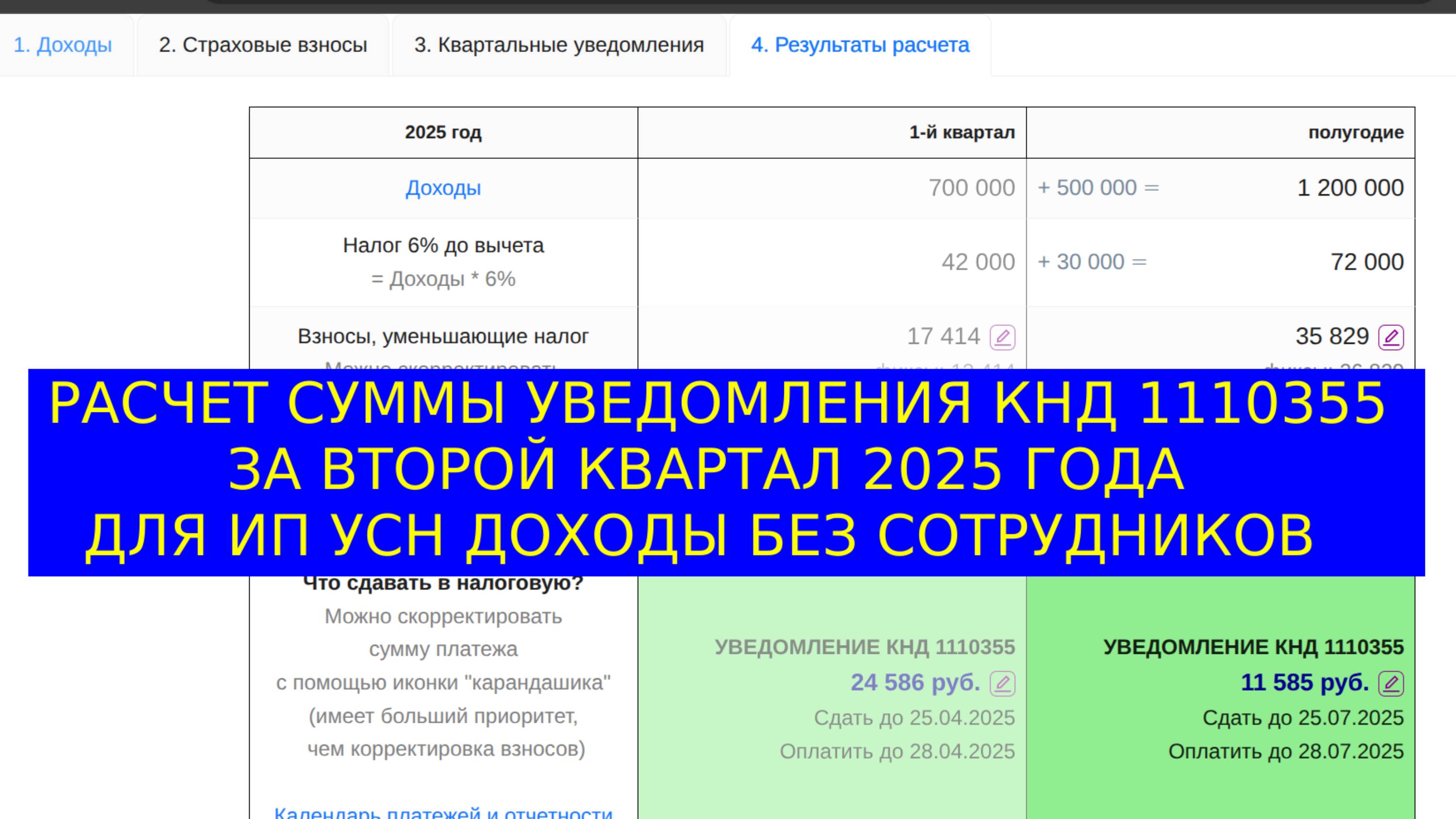Viewport: 1456px width, 819px height.
Task: Open the '1. Доходы' tab
Action: (x=63, y=45)
